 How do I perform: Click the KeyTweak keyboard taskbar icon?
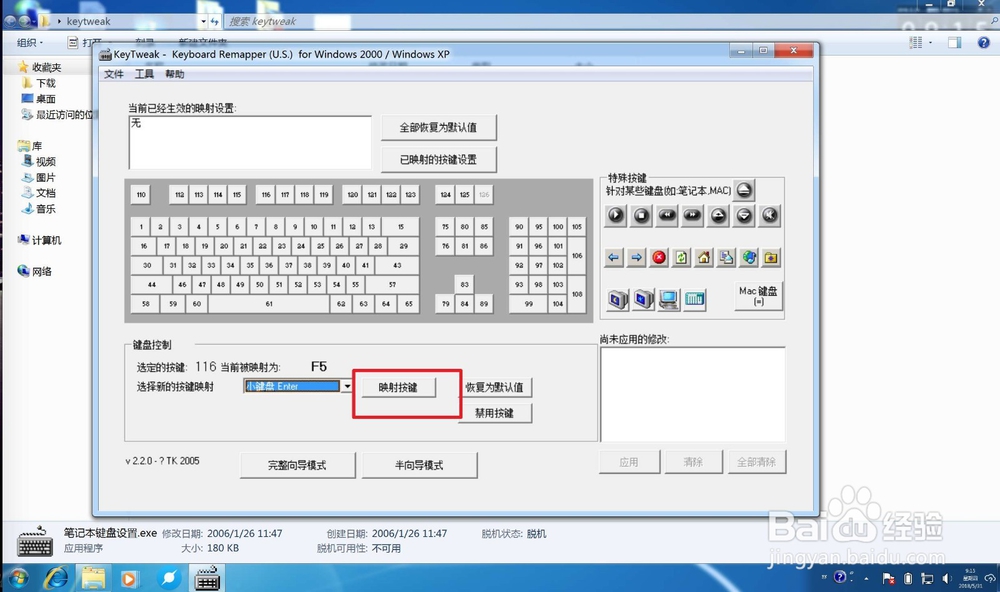[x=207, y=579]
